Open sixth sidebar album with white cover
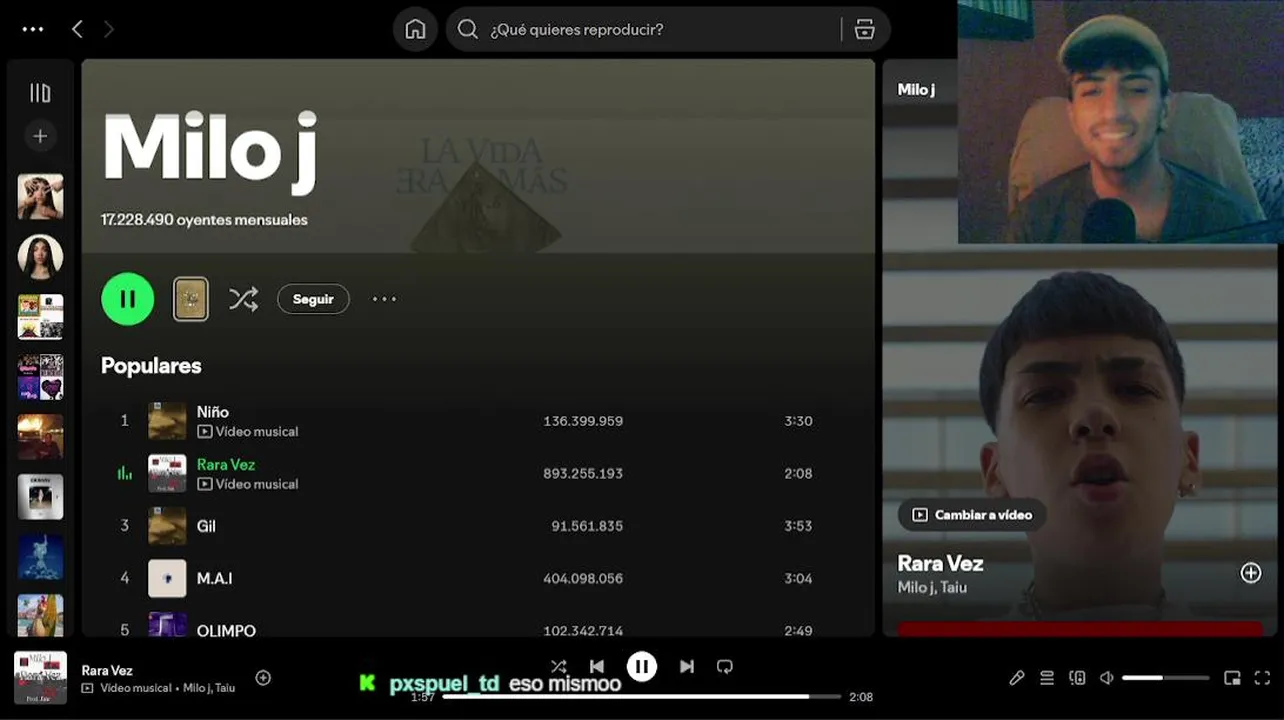This screenshot has height=720, width=1284. coord(40,497)
